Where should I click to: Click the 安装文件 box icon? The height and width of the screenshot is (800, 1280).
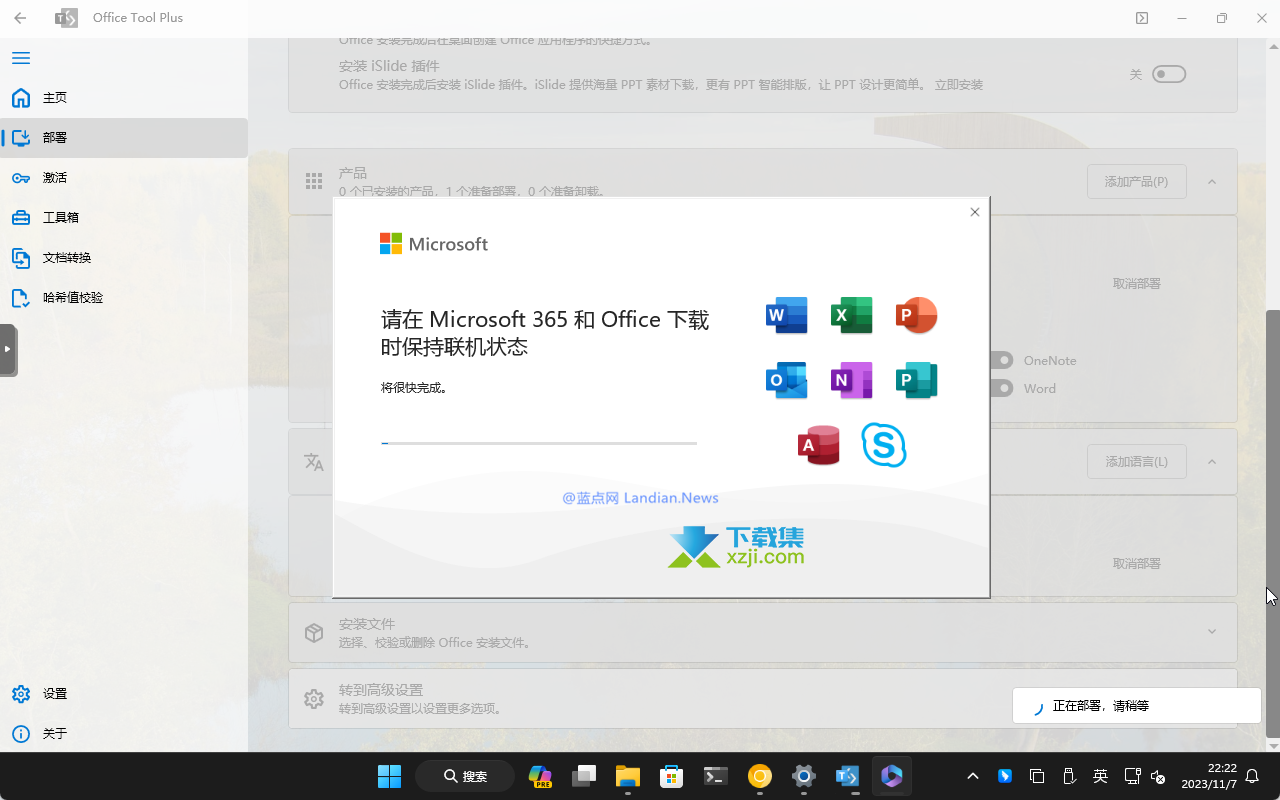point(314,633)
